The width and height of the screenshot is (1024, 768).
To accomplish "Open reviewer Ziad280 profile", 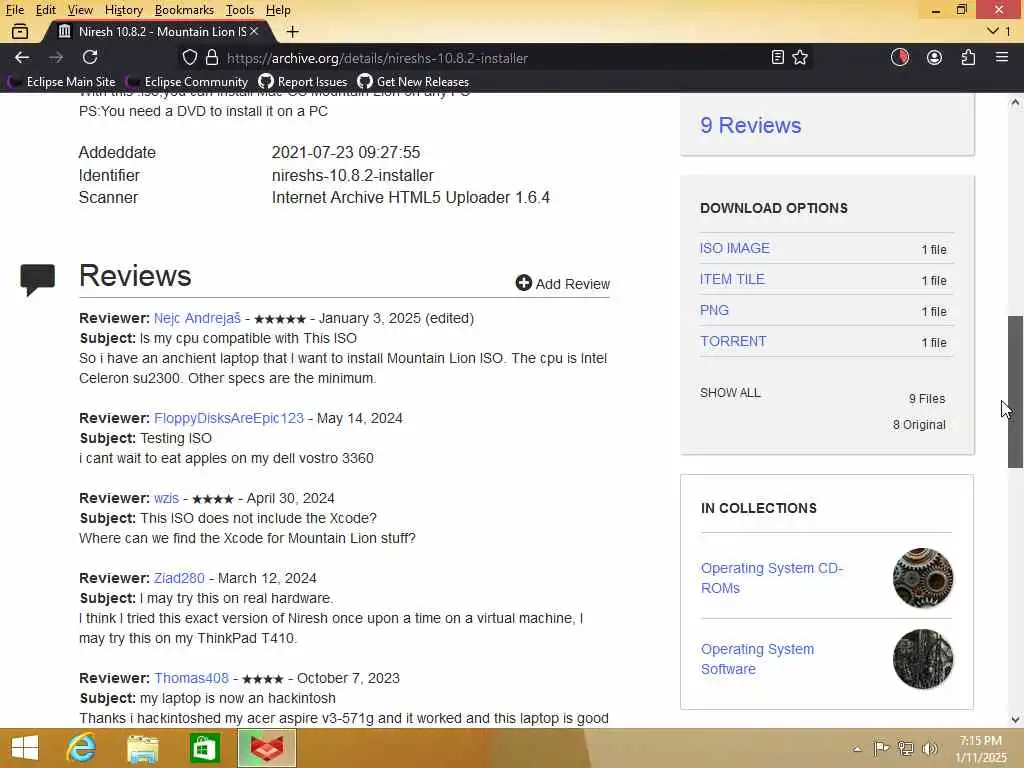I will coord(179,578).
